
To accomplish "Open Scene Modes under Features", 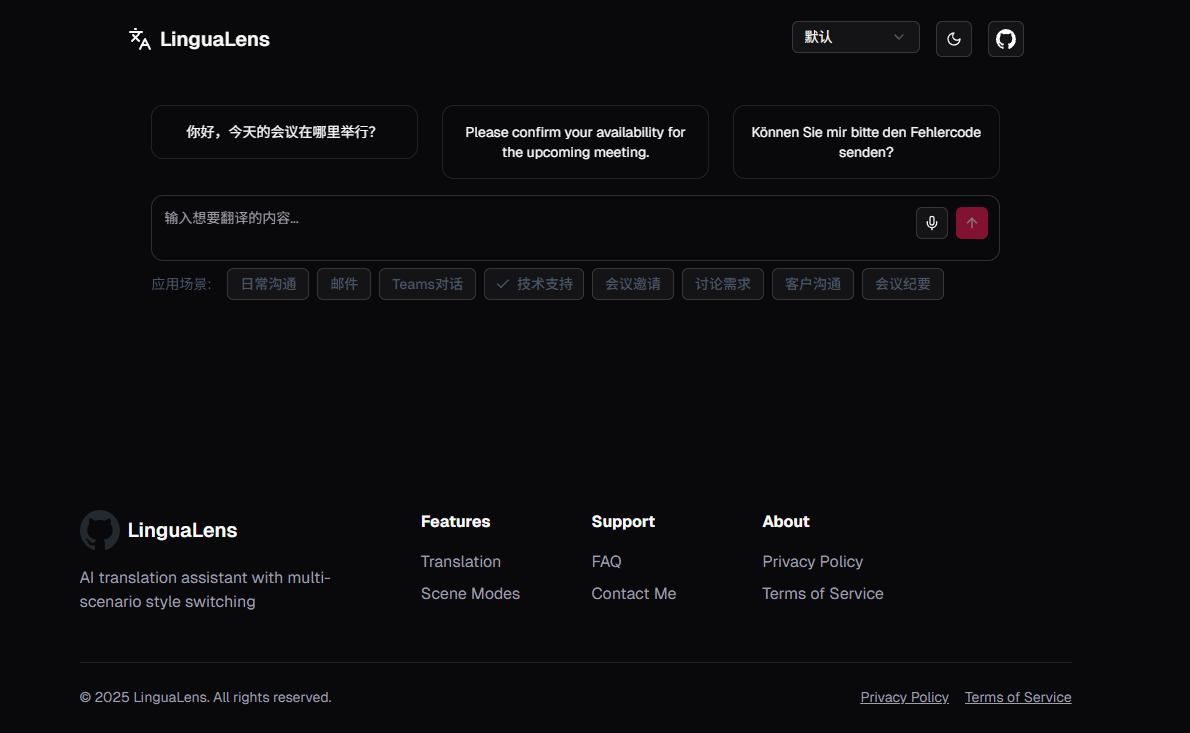I will pyautogui.click(x=471, y=593).
